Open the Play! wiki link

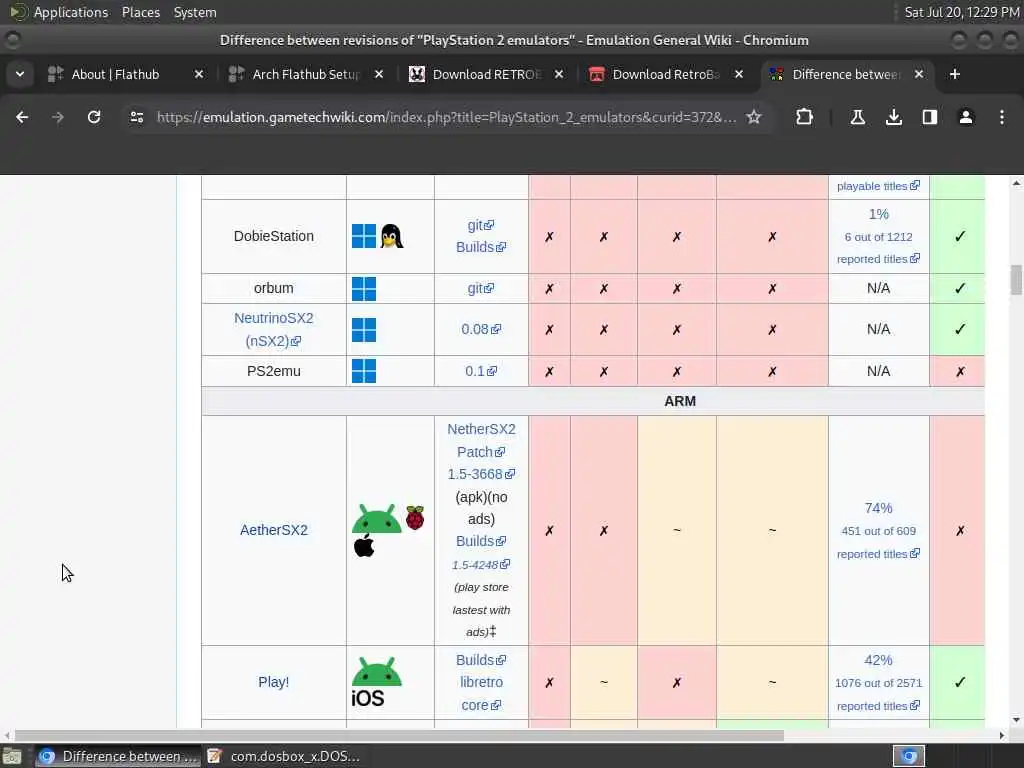coord(274,682)
